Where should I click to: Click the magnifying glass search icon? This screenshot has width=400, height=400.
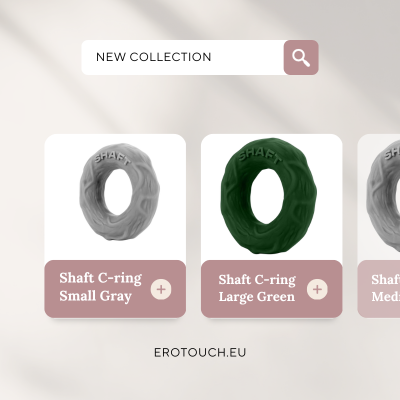point(301,58)
